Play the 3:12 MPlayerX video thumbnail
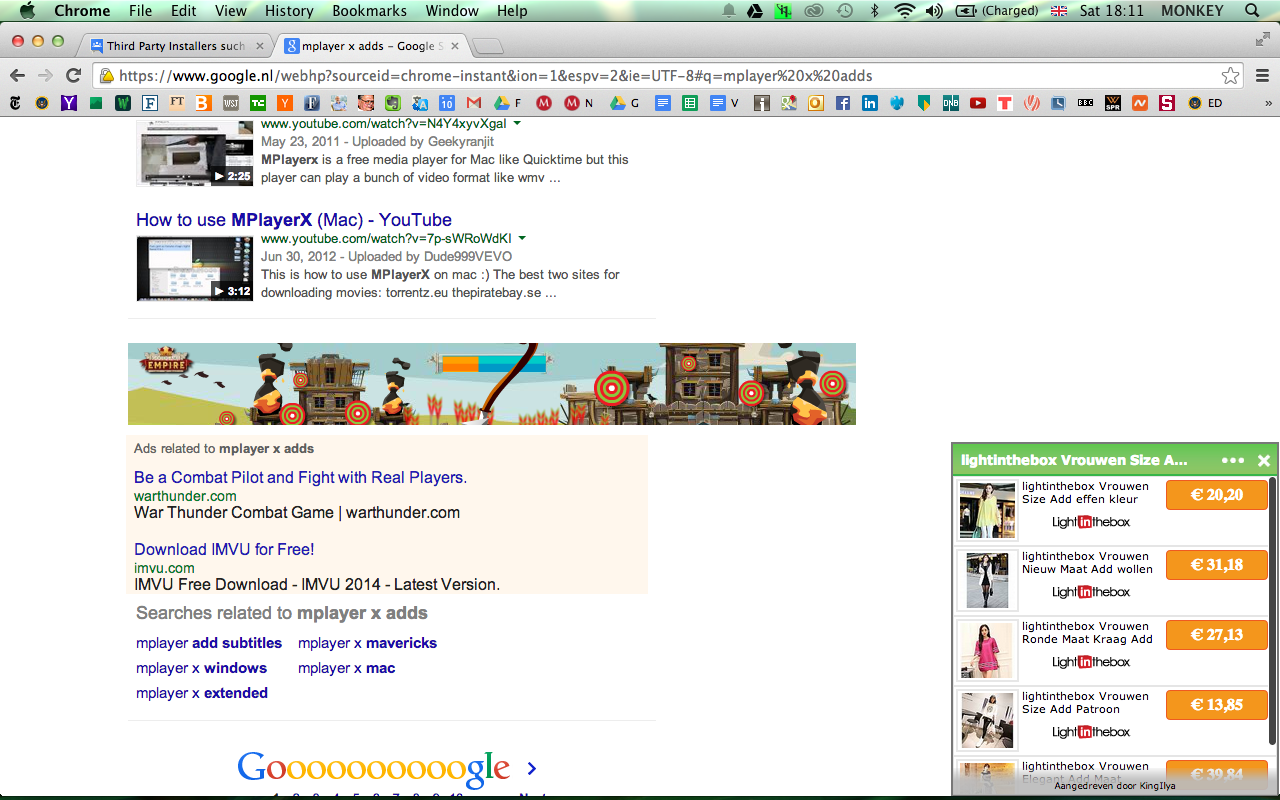This screenshot has width=1280, height=800. click(195, 268)
